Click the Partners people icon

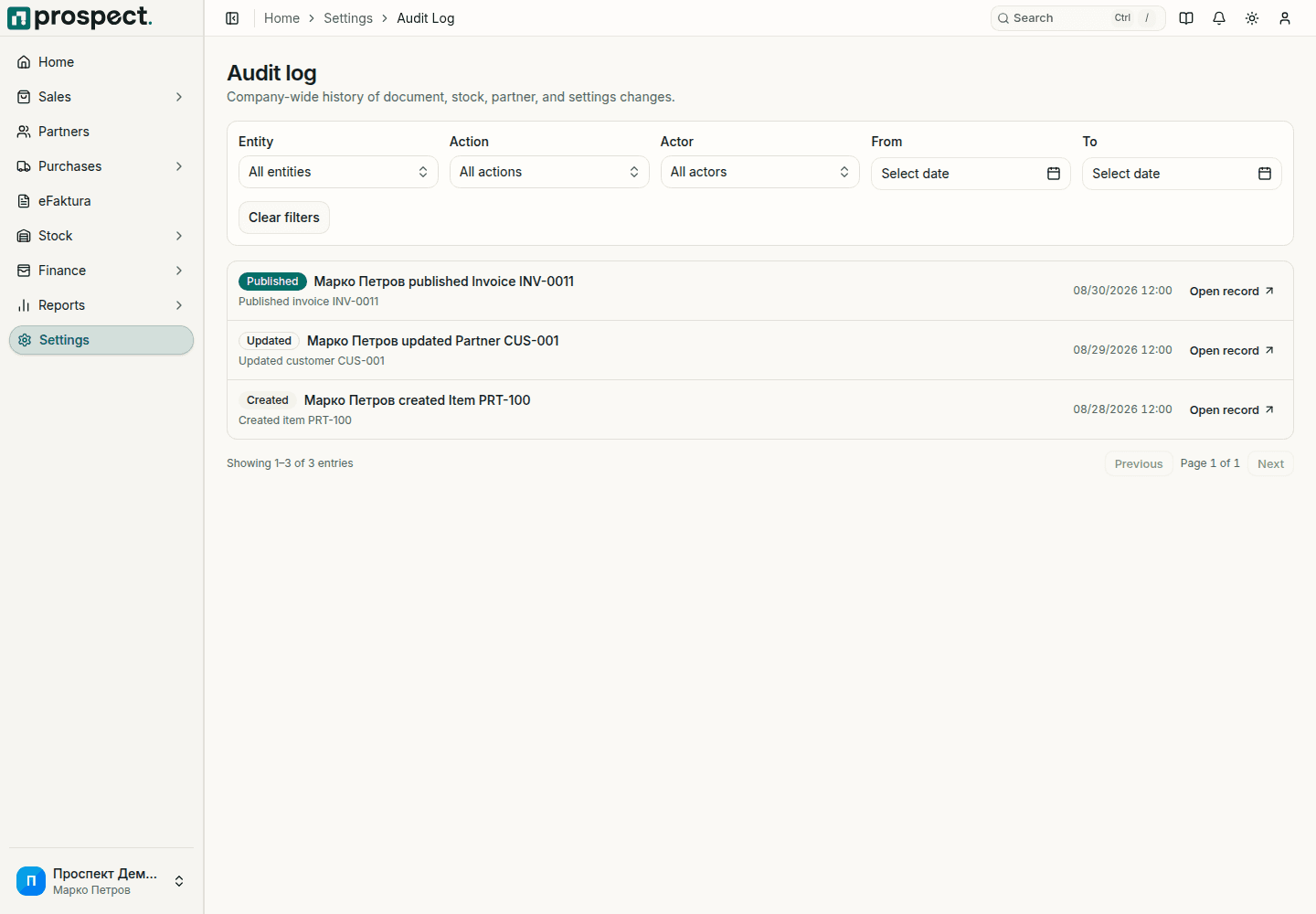pyautogui.click(x=24, y=132)
